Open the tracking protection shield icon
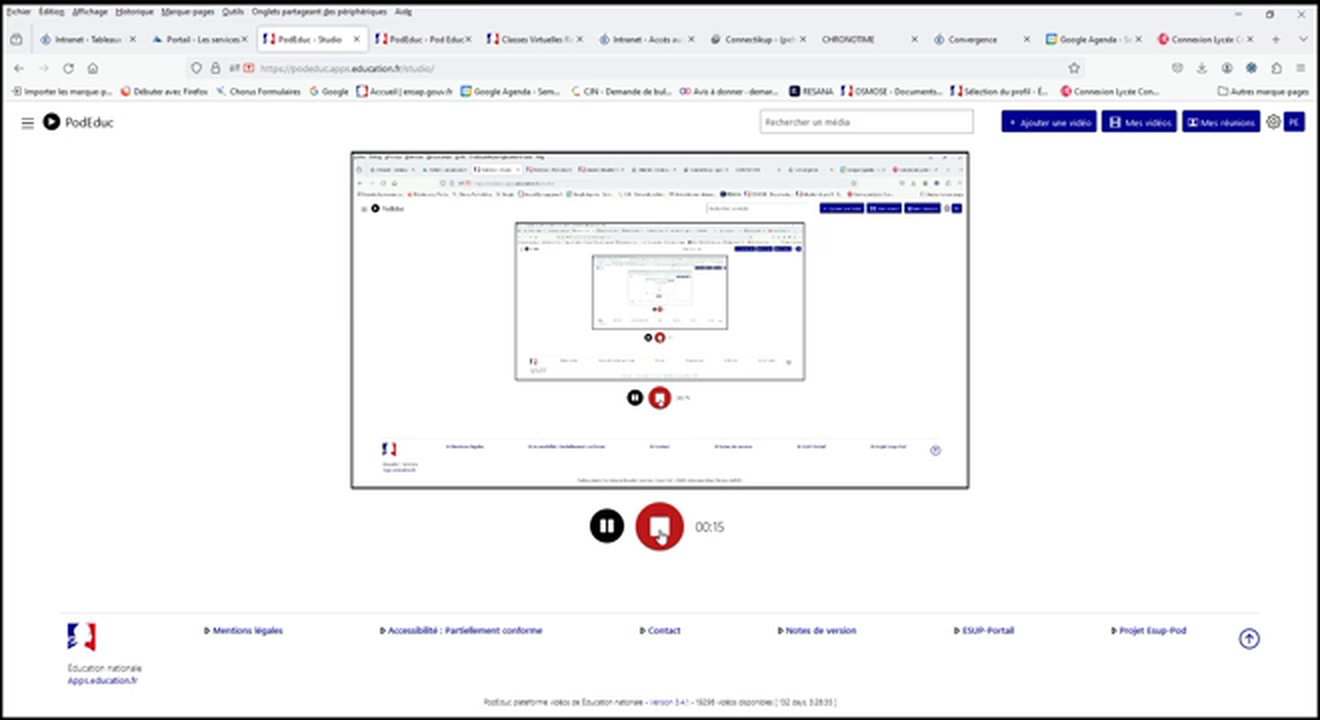 (x=196, y=68)
